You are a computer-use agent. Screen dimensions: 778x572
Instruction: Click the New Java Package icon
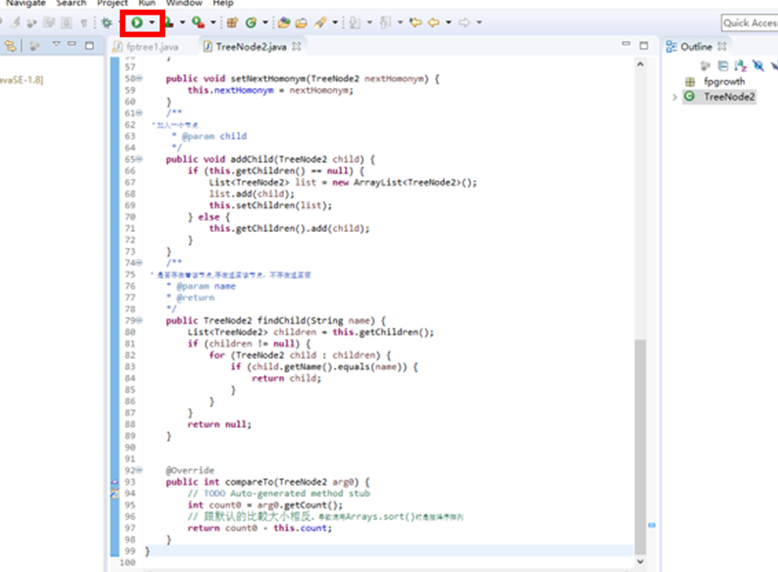(231, 22)
